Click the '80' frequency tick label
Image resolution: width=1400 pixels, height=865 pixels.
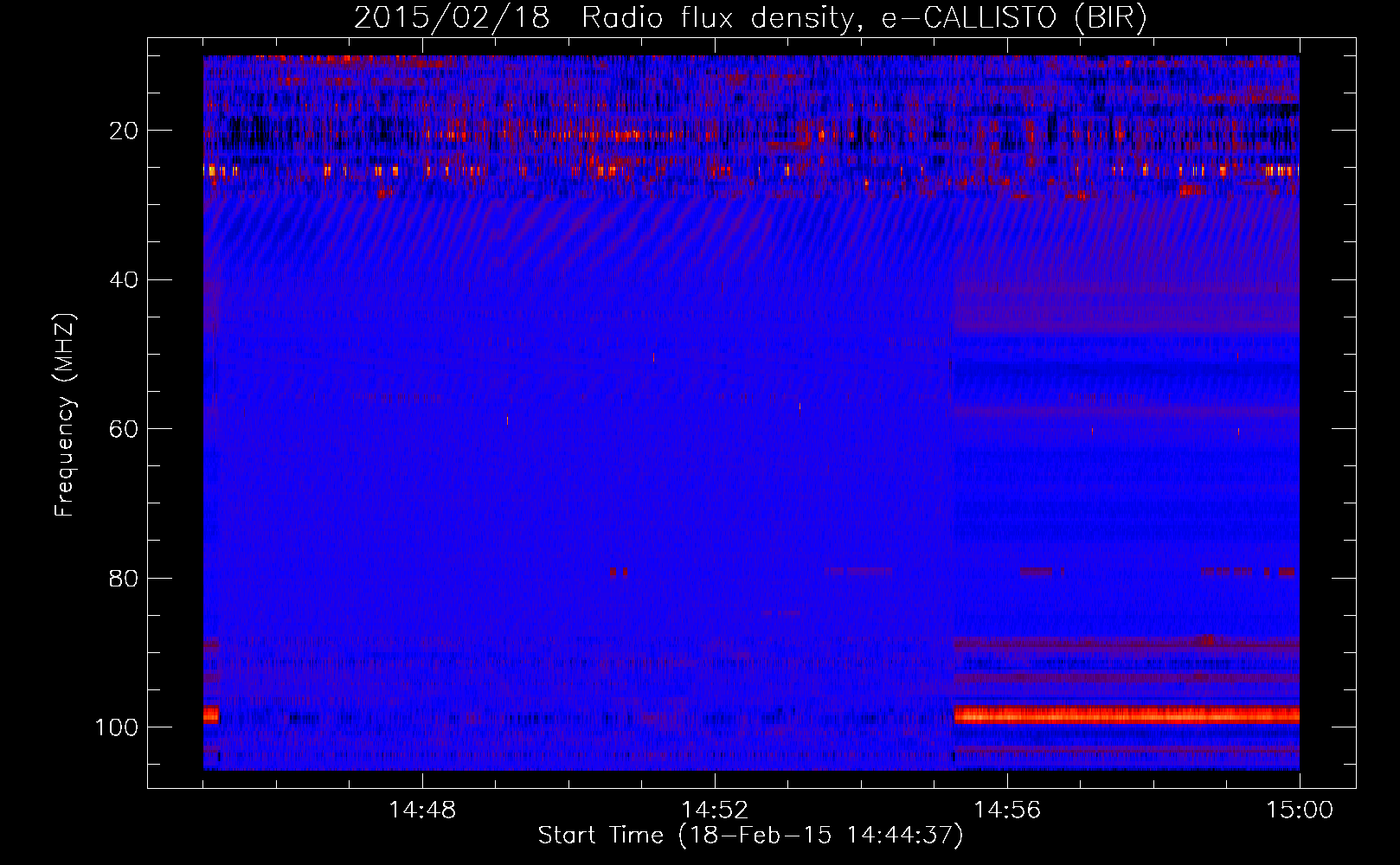click(x=124, y=578)
